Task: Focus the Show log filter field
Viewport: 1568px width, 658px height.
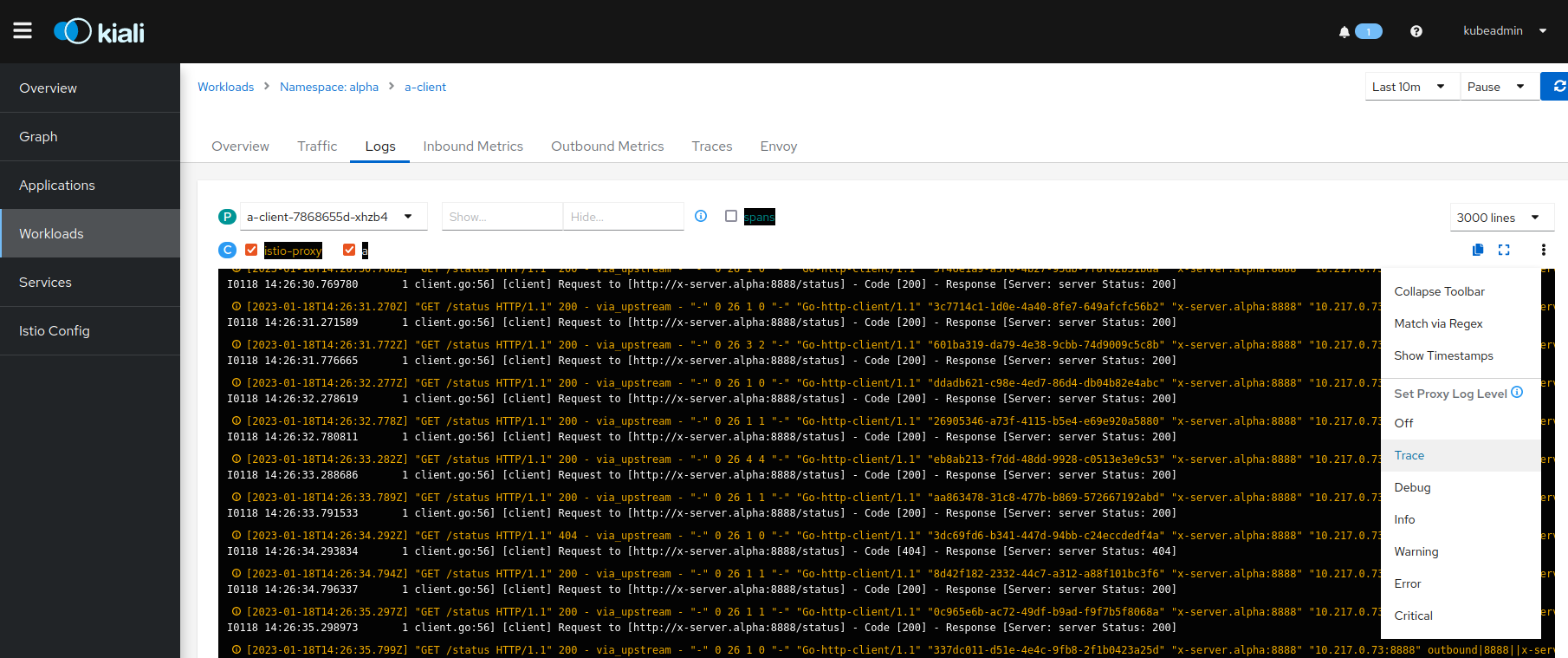Action: (502, 217)
